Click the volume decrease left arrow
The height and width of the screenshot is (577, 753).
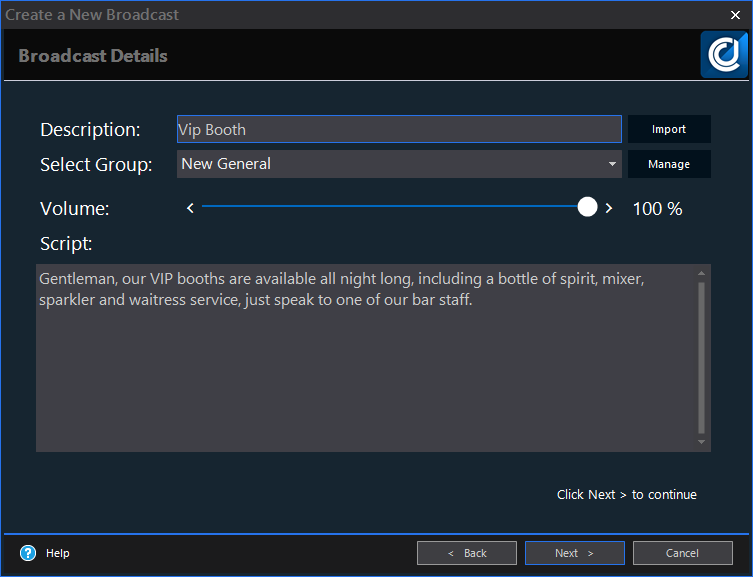coord(190,208)
